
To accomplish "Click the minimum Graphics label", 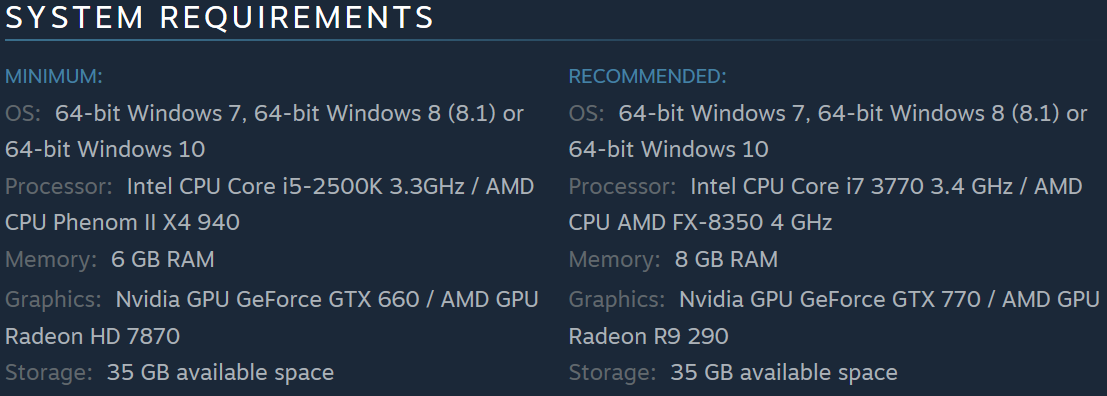I will tap(54, 299).
